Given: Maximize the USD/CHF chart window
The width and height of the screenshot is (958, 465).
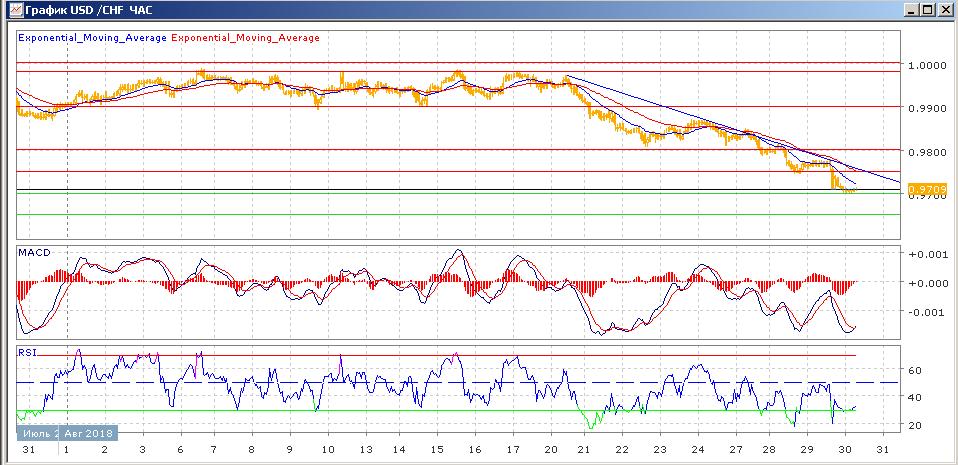Looking at the screenshot, I should coord(928,9).
